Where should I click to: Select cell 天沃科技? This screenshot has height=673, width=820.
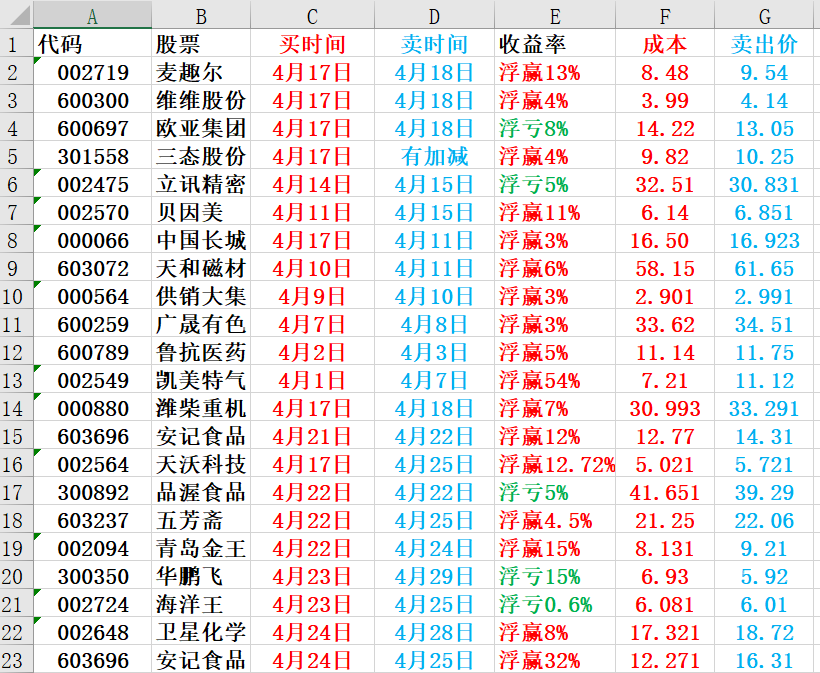click(x=201, y=463)
